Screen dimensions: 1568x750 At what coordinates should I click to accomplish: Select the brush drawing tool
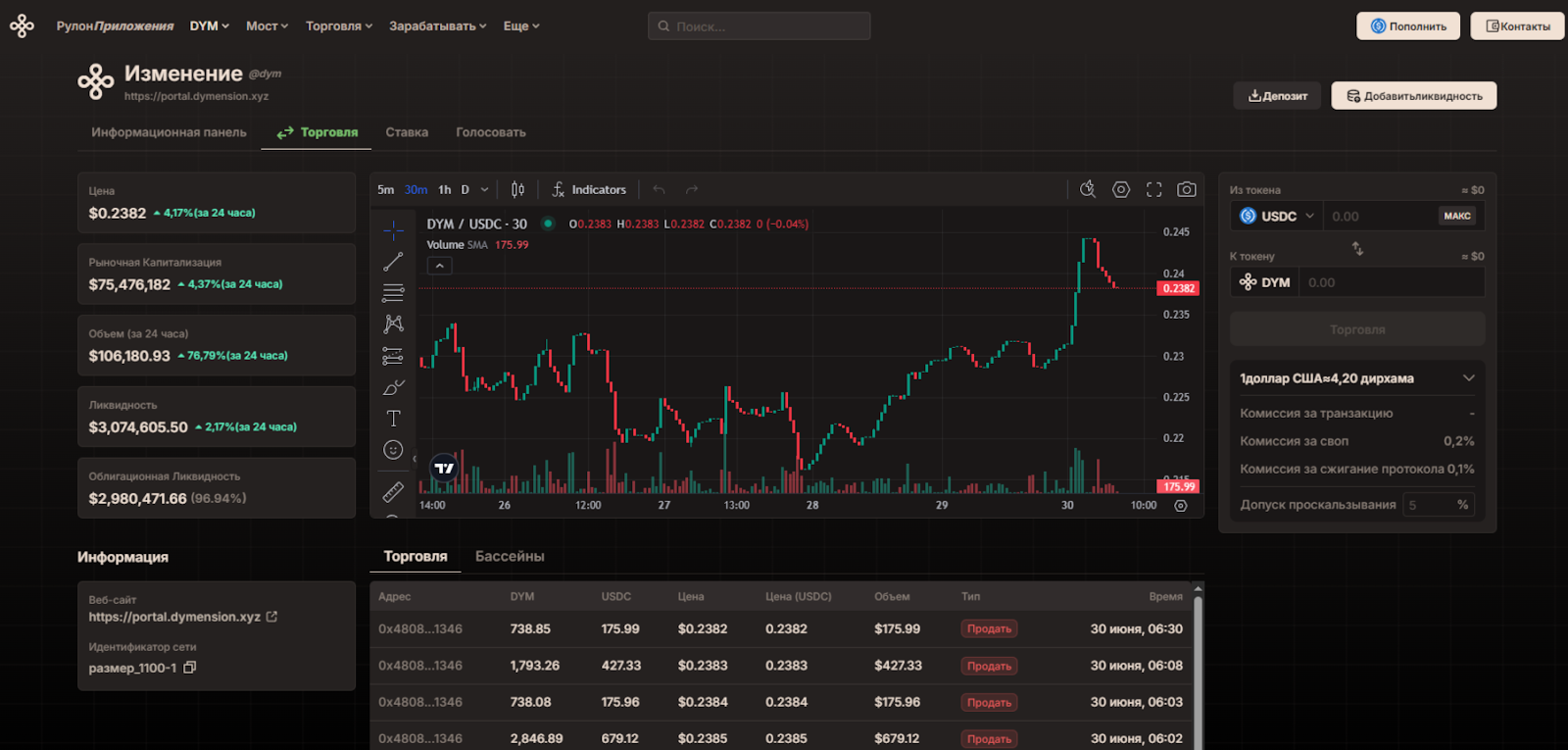point(393,387)
